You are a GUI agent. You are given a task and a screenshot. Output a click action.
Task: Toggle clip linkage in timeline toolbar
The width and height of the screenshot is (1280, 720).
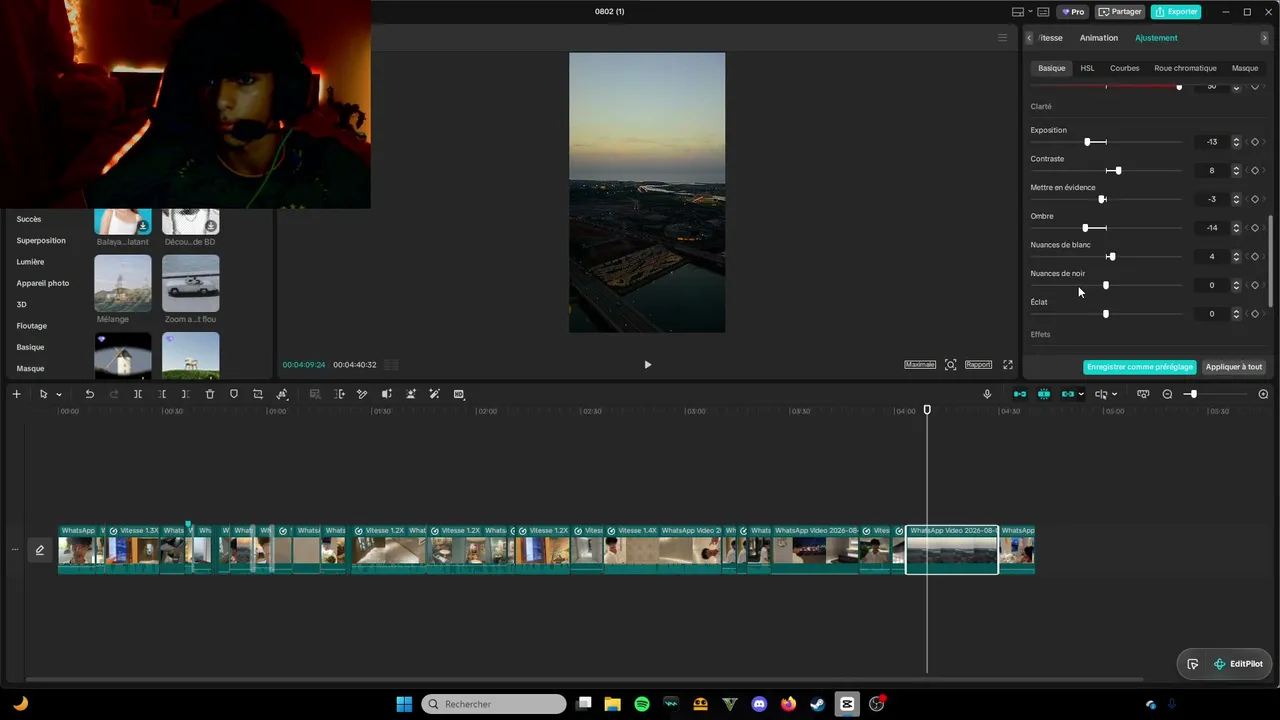[x=1068, y=394]
